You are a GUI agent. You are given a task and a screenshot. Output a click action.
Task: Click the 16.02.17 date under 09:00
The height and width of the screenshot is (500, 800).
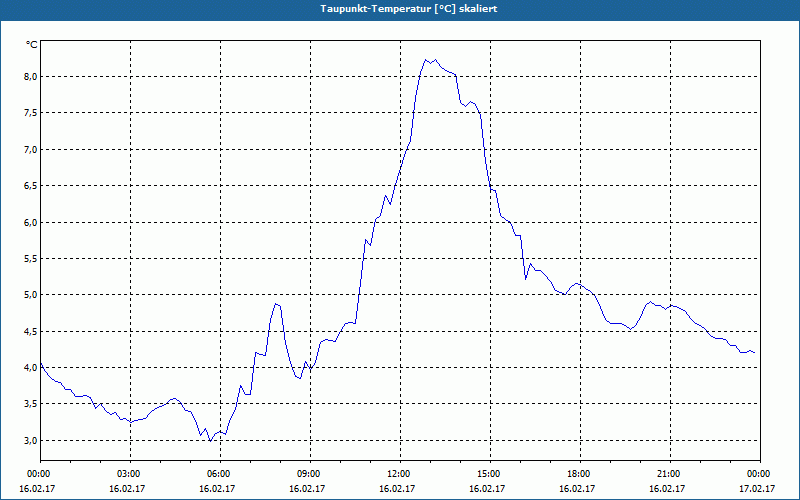tap(307, 488)
